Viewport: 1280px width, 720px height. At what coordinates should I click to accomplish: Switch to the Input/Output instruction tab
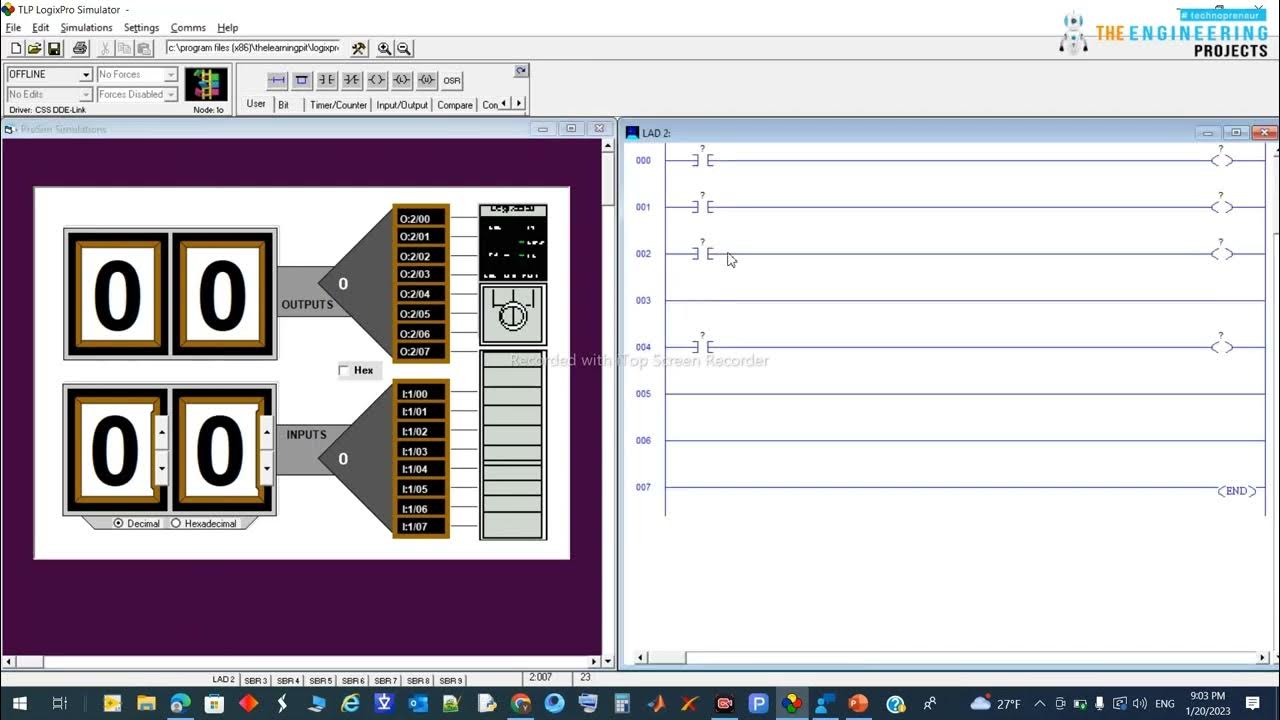402,105
